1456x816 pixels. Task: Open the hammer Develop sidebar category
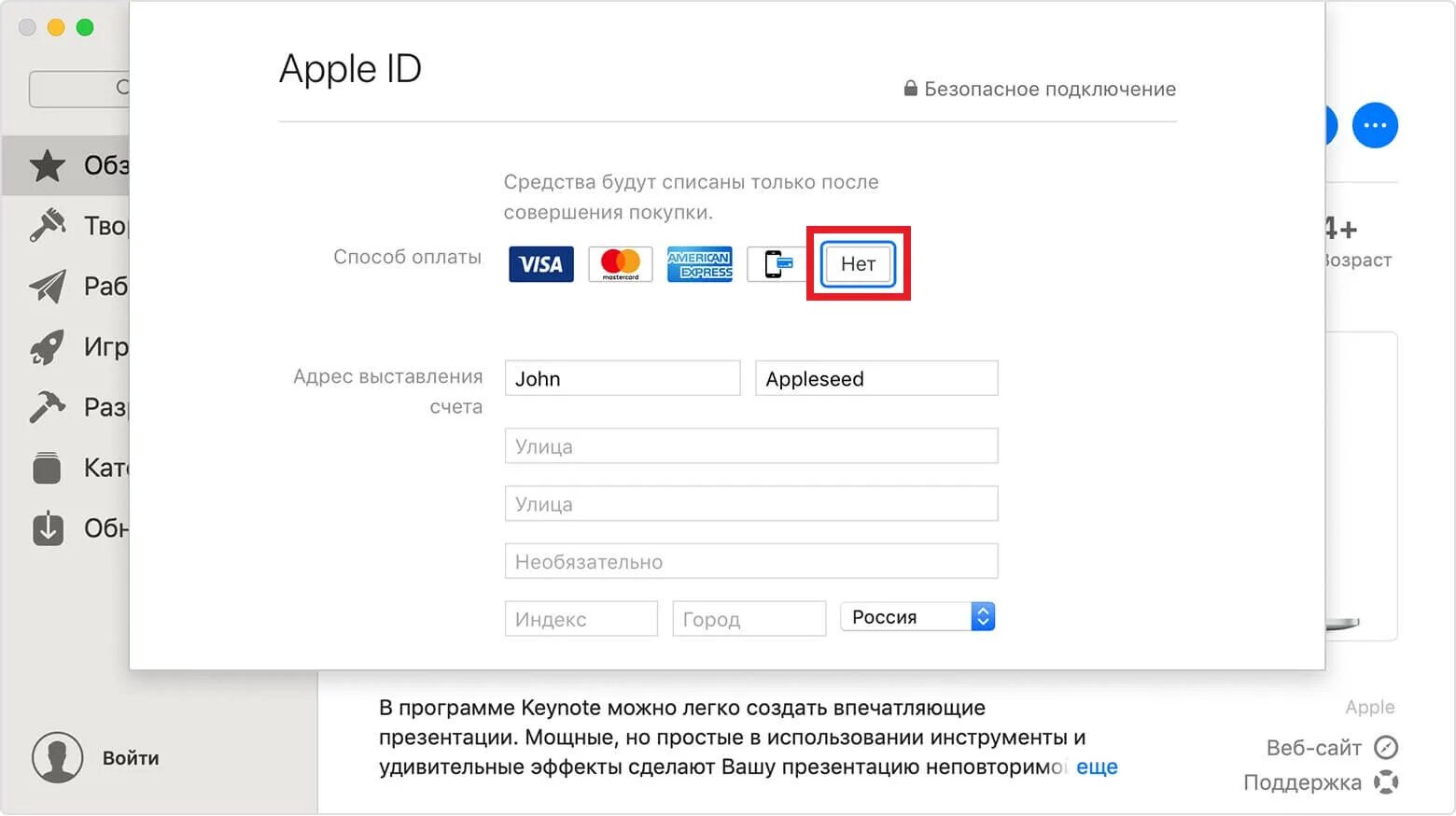(x=65, y=407)
